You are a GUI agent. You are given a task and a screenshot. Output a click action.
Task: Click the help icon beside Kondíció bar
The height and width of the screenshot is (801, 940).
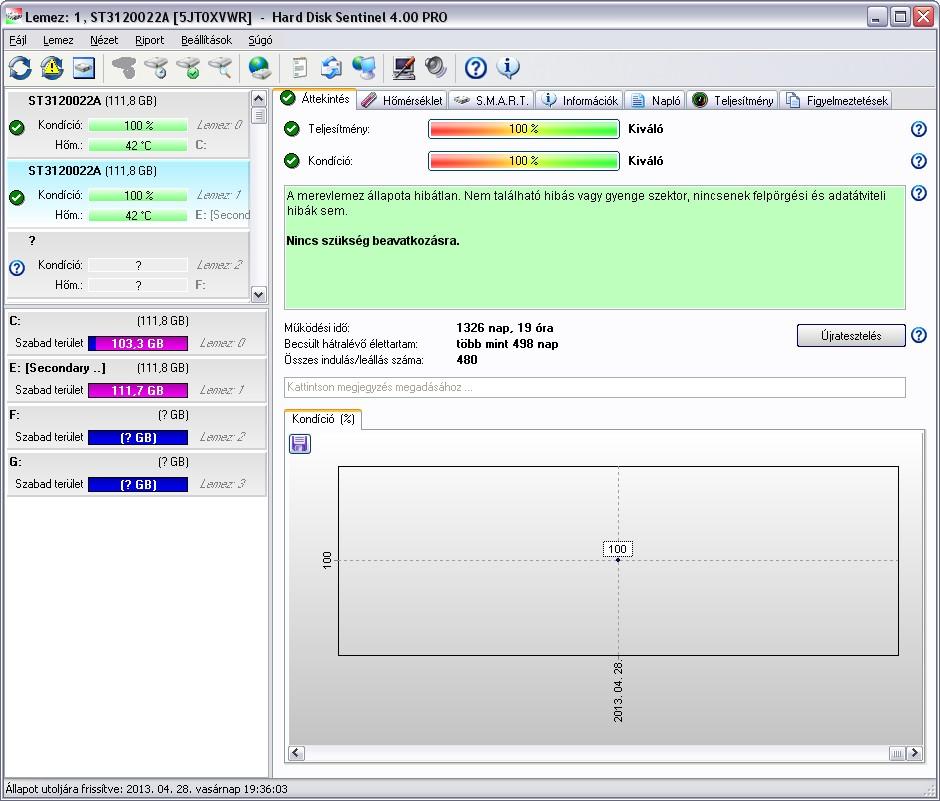tap(918, 161)
